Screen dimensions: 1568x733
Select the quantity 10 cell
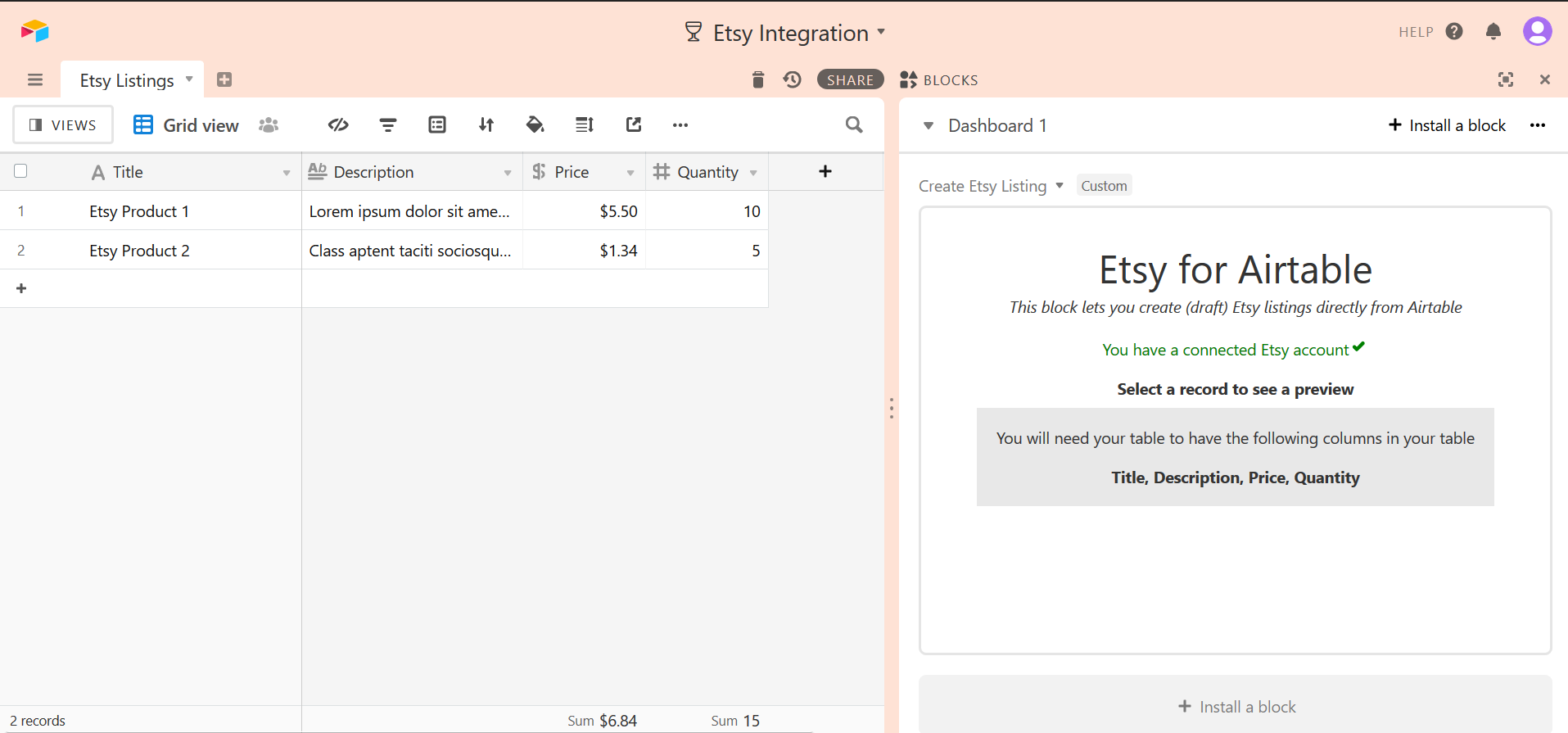pos(707,211)
